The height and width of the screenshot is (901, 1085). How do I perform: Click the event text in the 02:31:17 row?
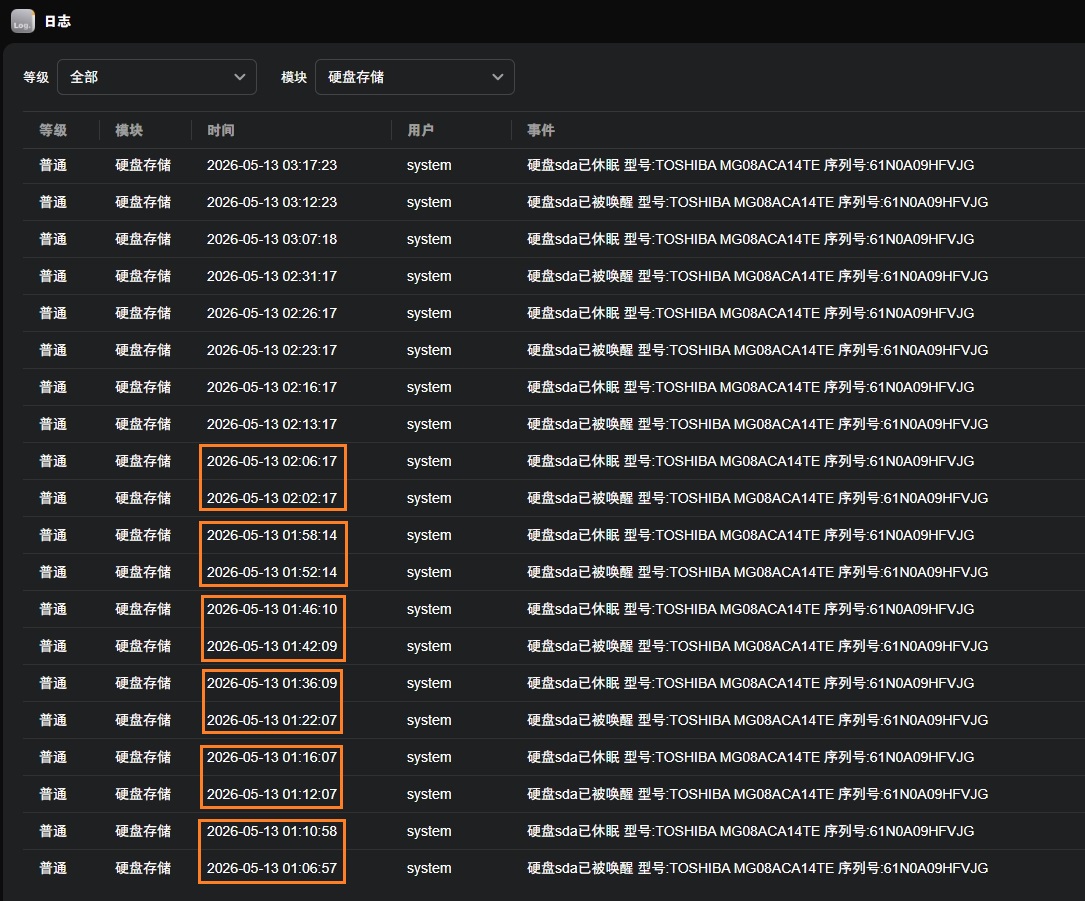[x=758, y=276]
